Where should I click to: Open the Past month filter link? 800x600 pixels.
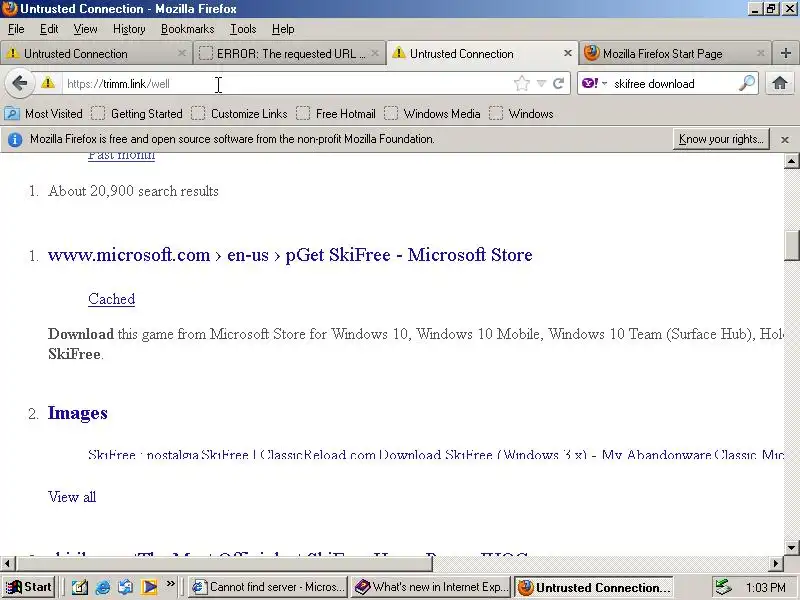(x=121, y=156)
